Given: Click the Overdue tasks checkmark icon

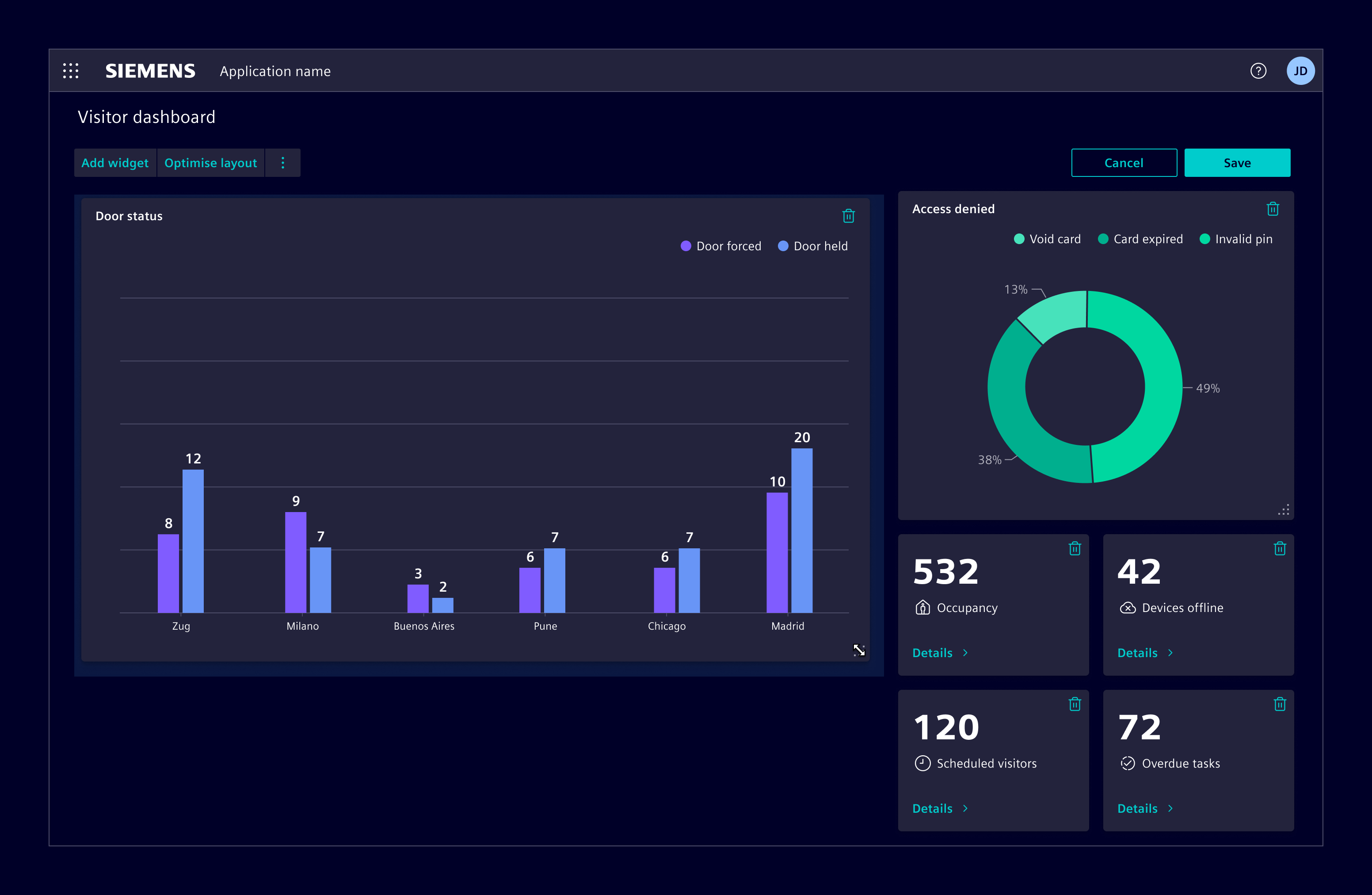Looking at the screenshot, I should point(1128,762).
